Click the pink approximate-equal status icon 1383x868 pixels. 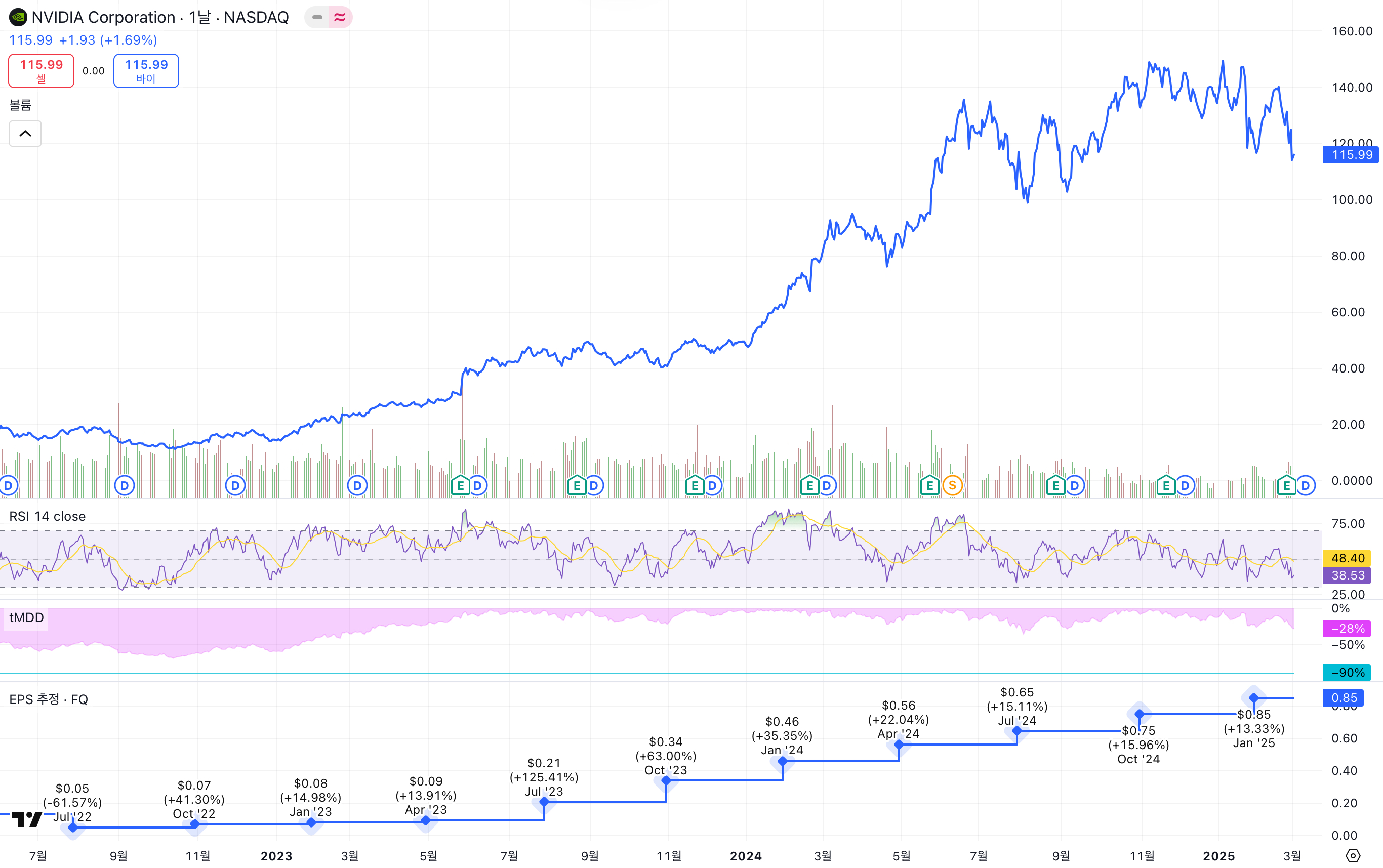pyautogui.click(x=340, y=17)
